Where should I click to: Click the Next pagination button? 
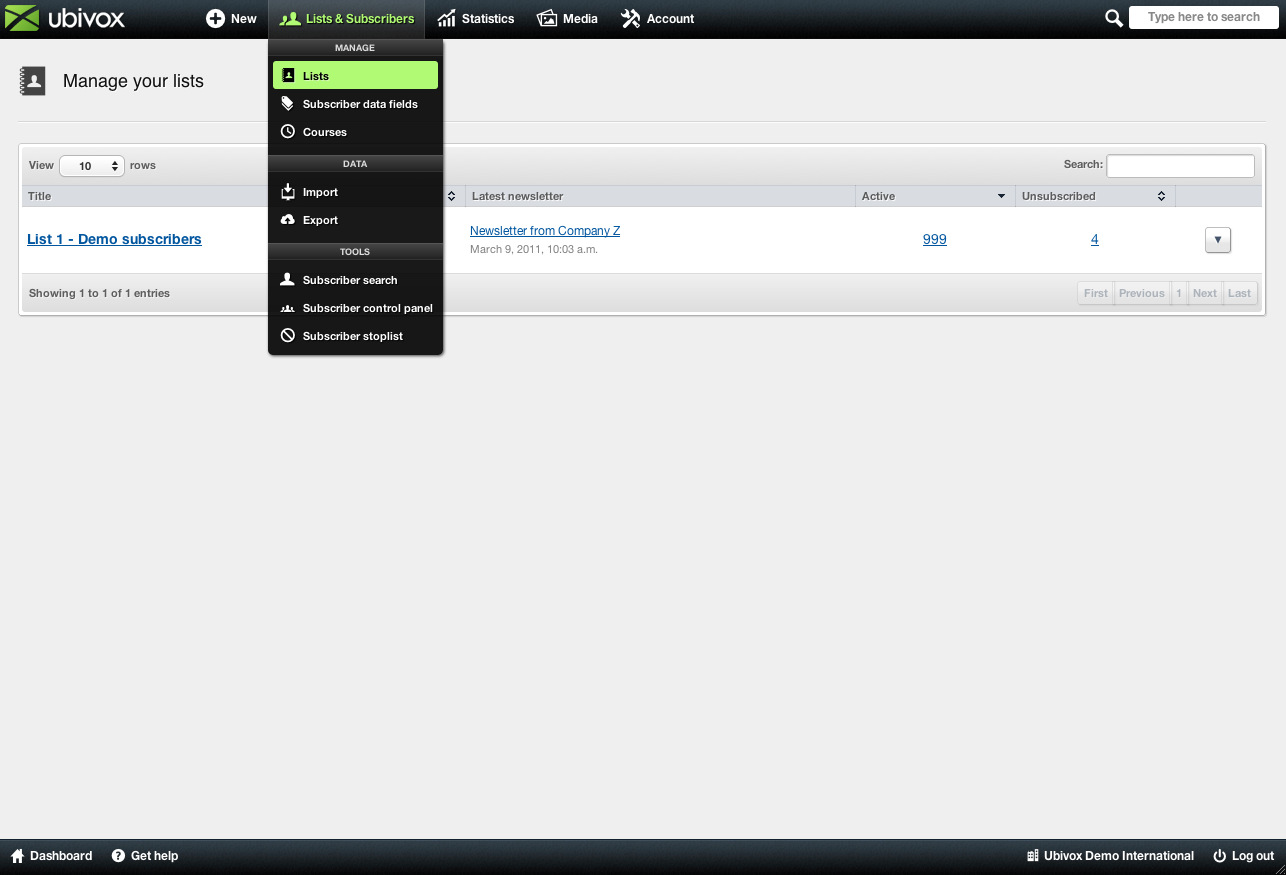[1205, 293]
